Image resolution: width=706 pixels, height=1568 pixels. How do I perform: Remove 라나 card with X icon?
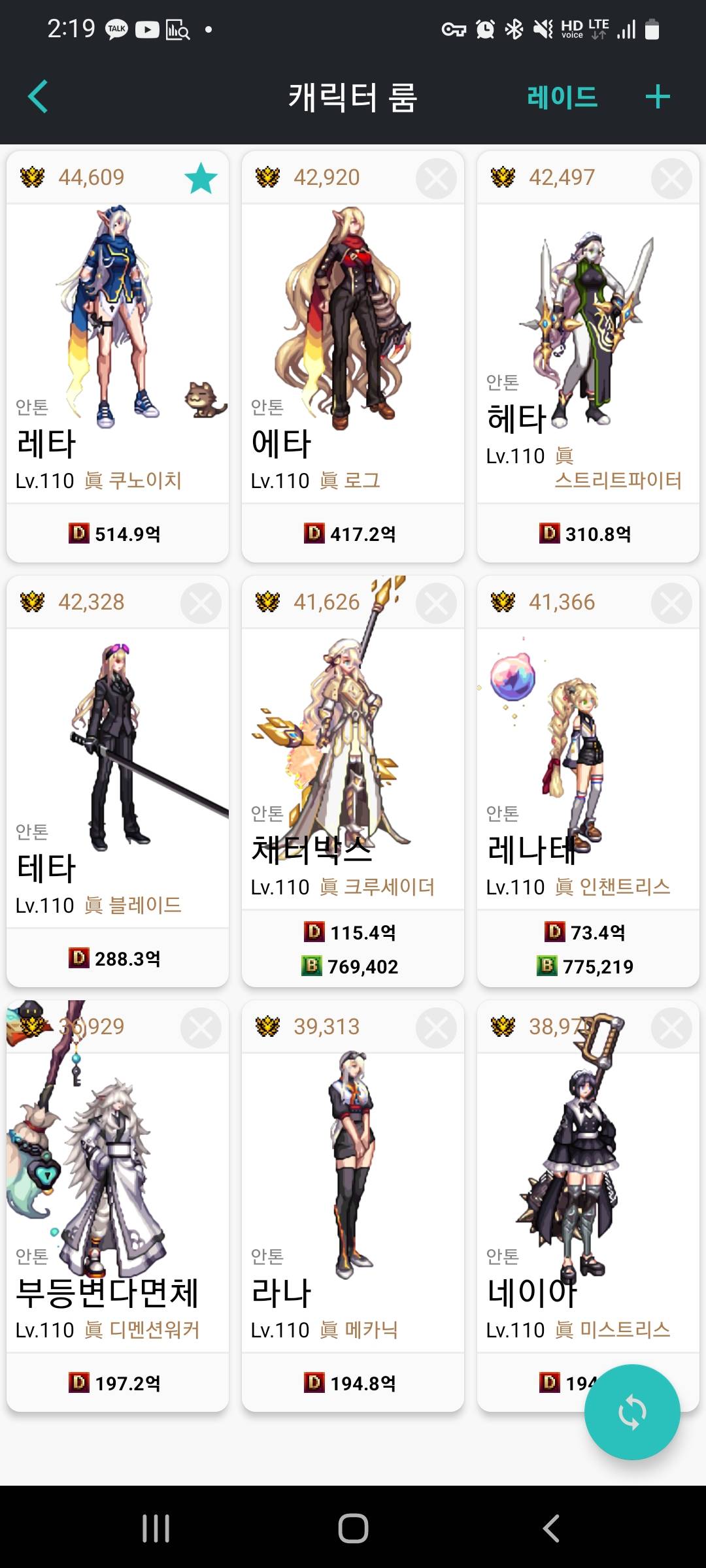436,1028
